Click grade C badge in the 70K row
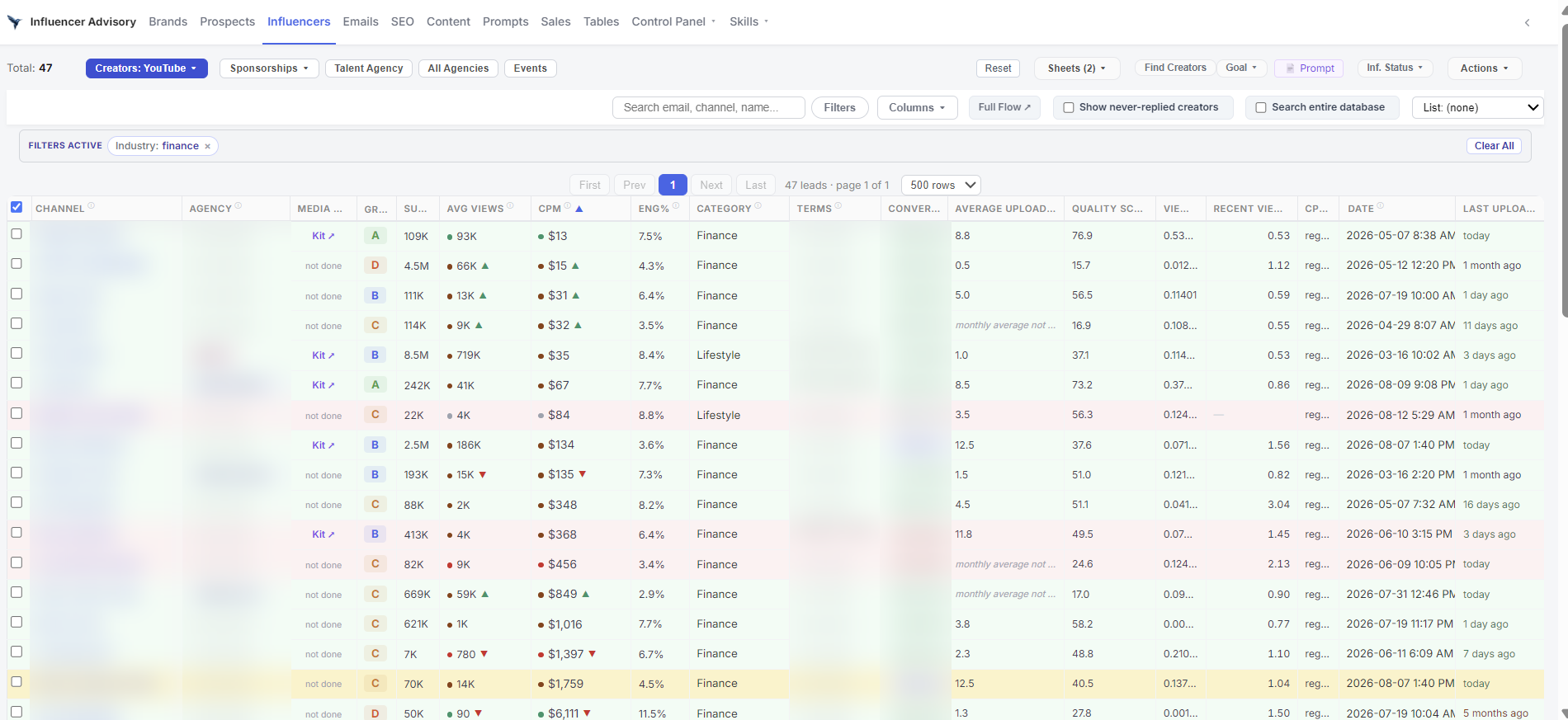The image size is (1568, 720). click(375, 684)
